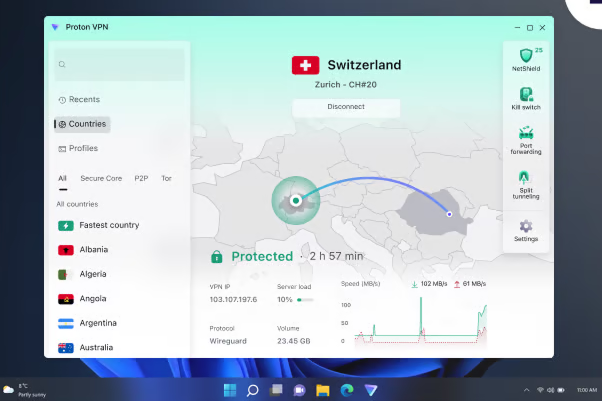Click the search magnifier icon in sidebar

(62, 65)
